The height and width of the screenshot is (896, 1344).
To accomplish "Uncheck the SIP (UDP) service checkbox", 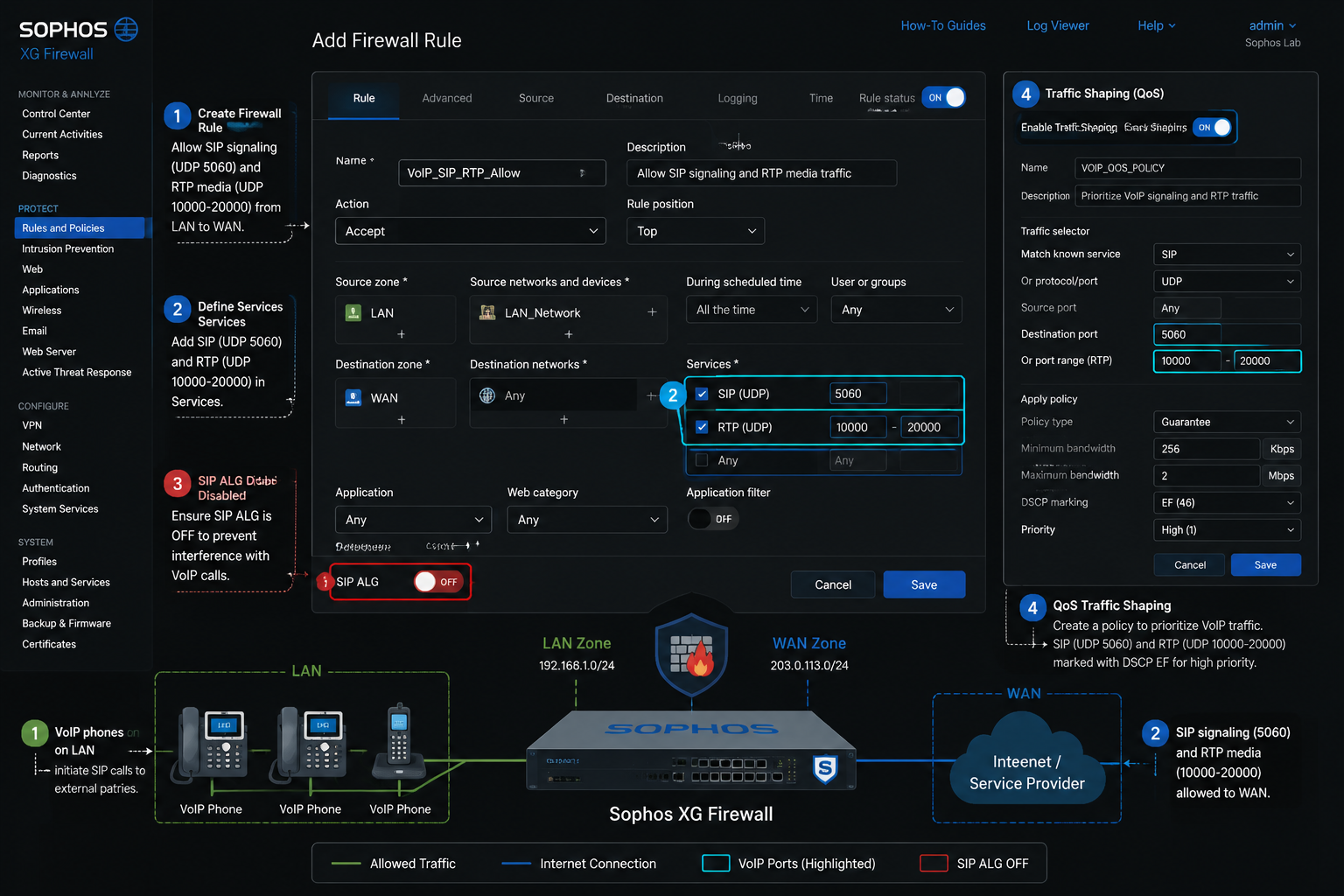I will point(702,394).
